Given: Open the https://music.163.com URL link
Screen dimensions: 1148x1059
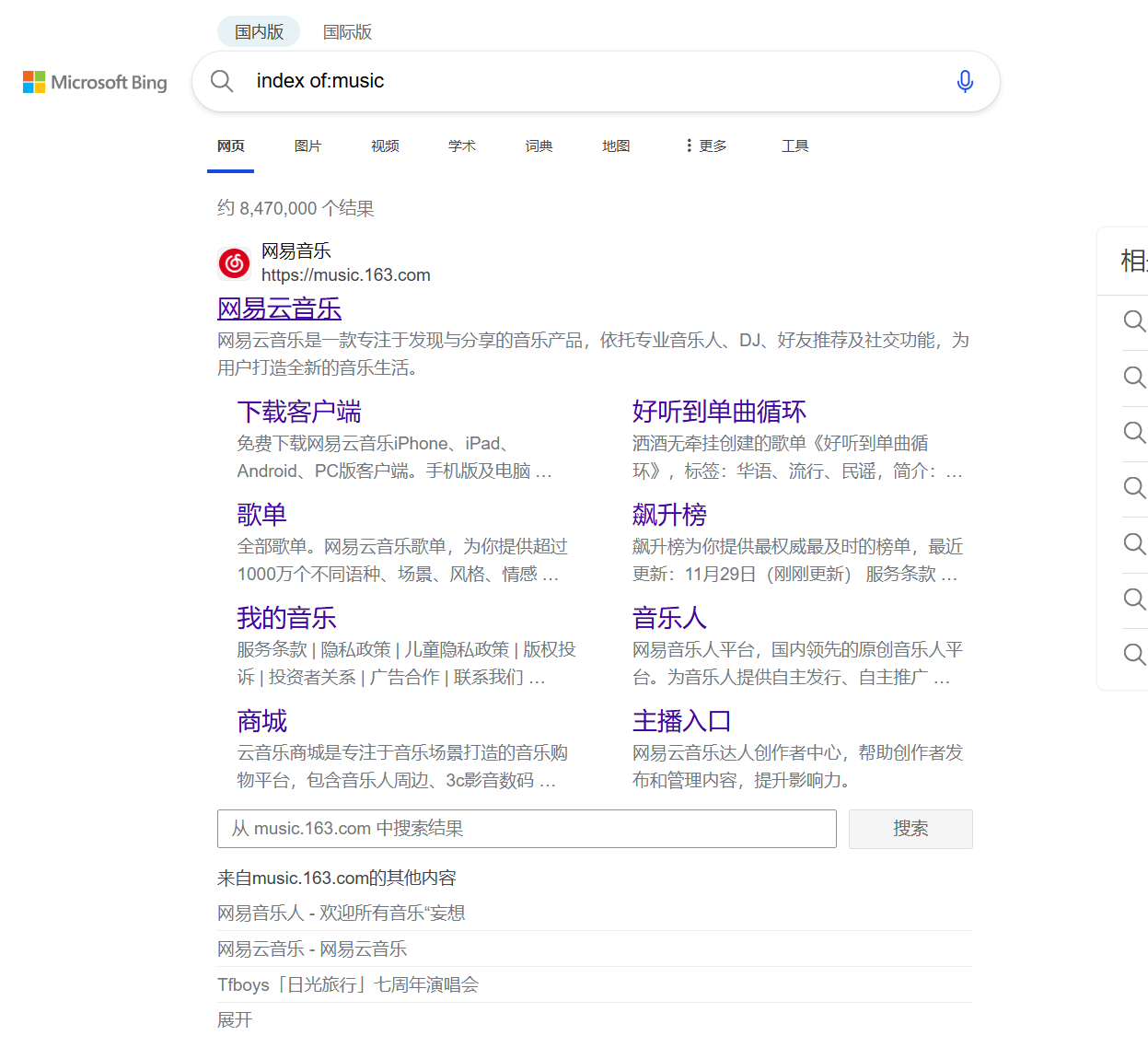Looking at the screenshot, I should [x=345, y=274].
